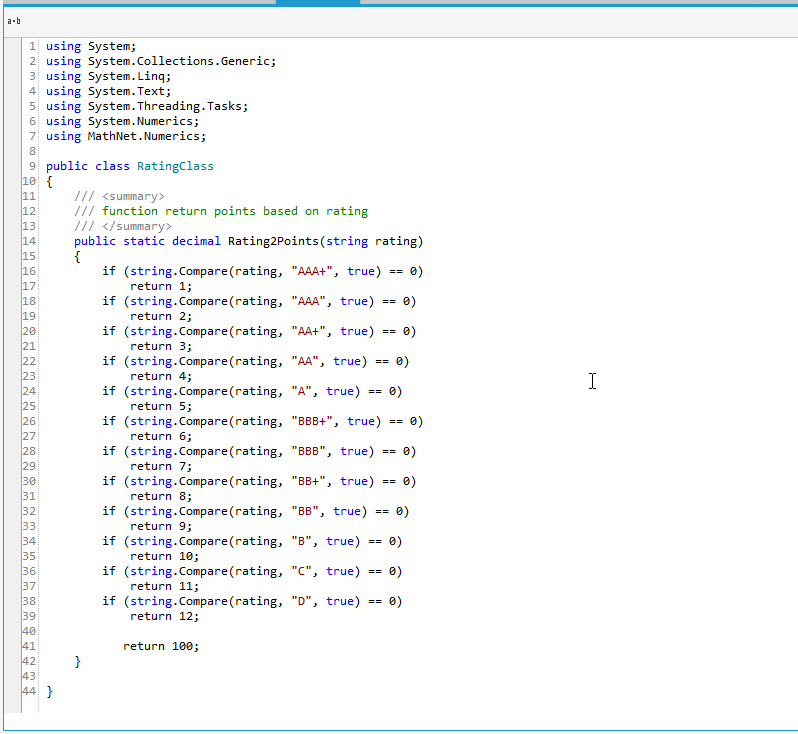This screenshot has width=798, height=734.
Task: Click the '</summary>' closing doc tag
Action: (136, 227)
